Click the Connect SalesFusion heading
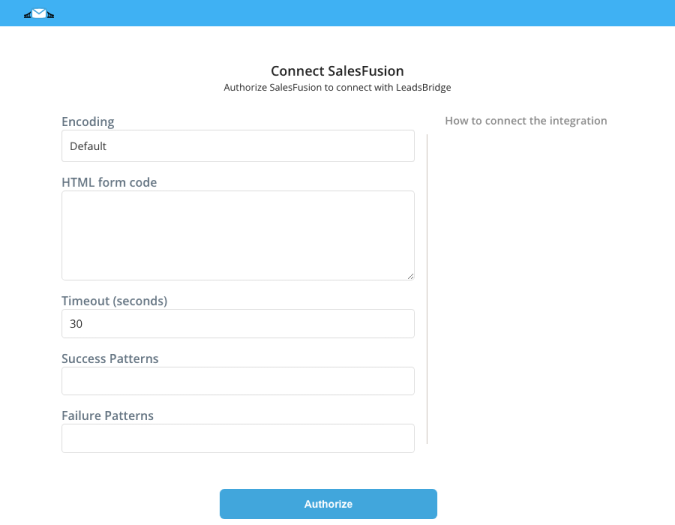The height and width of the screenshot is (525, 675). [x=338, y=71]
